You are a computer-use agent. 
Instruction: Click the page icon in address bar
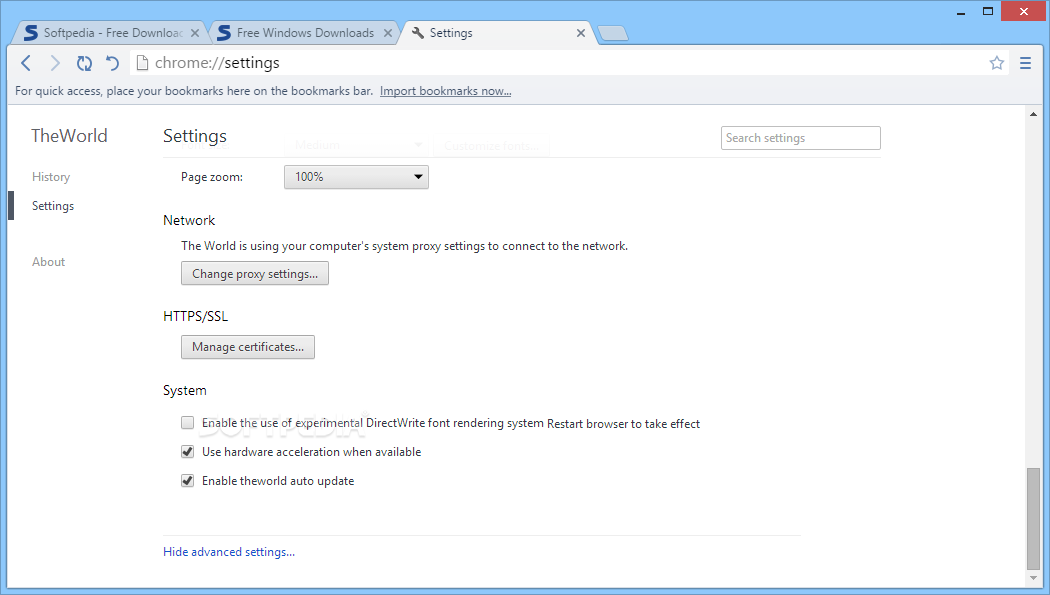click(x=142, y=63)
